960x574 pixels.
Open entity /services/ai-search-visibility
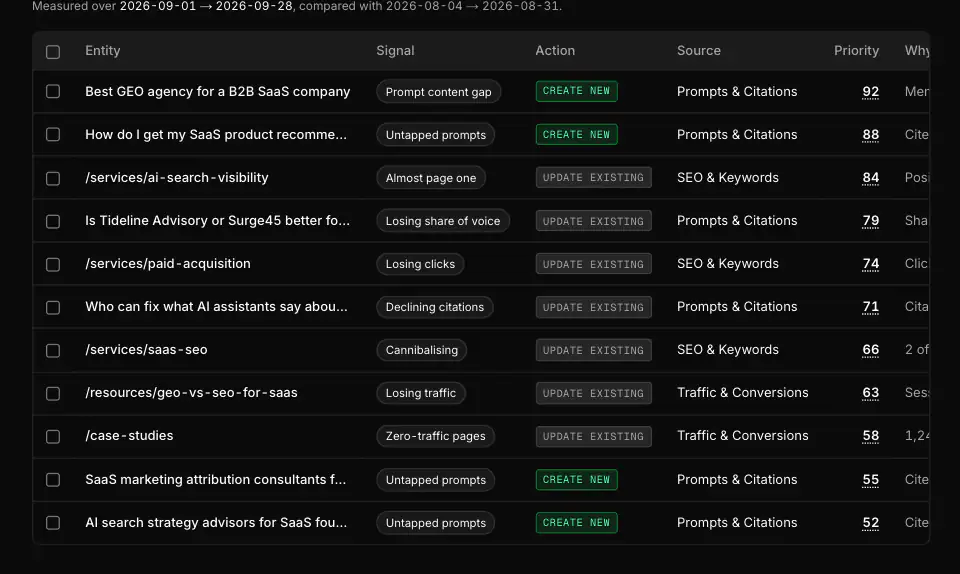pyautogui.click(x=176, y=177)
